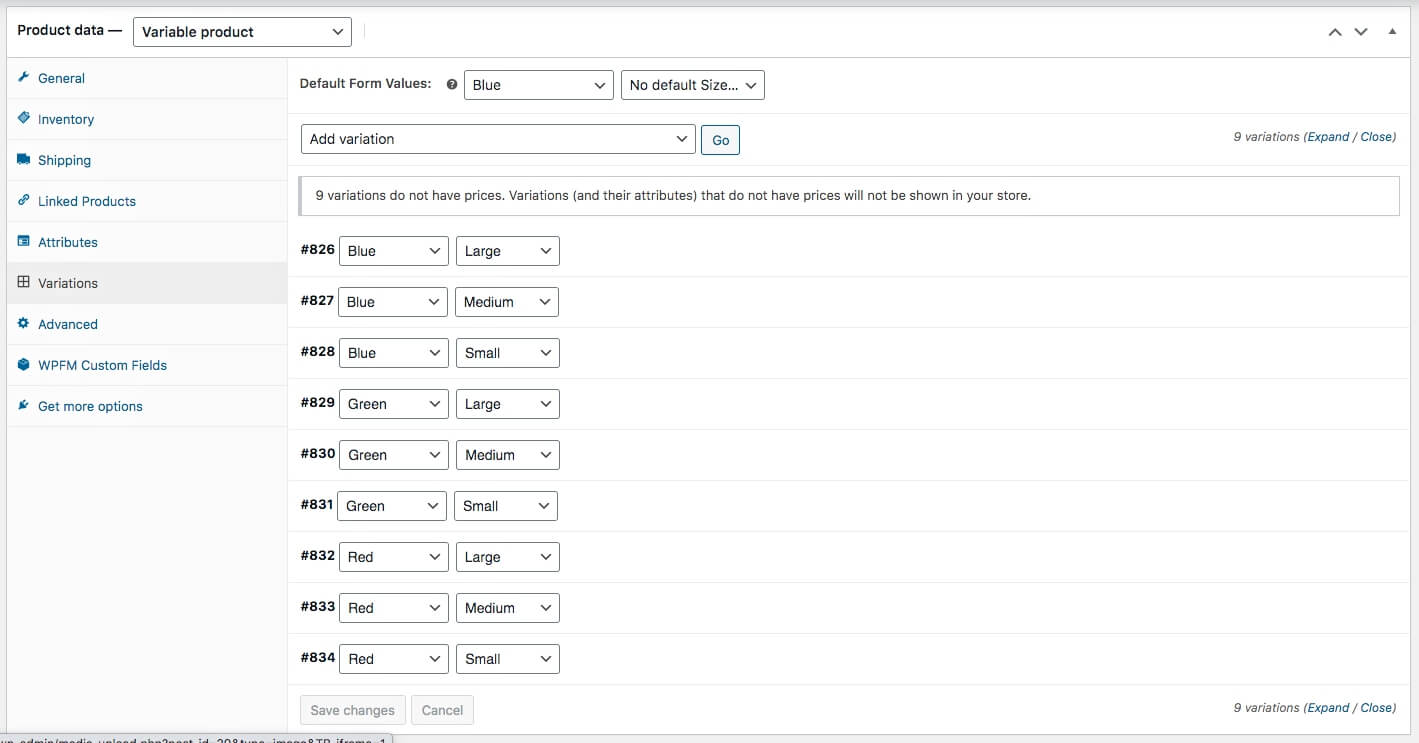This screenshot has height=743, width=1419.
Task: Switch to the Linked Products tab
Action: [147, 201]
